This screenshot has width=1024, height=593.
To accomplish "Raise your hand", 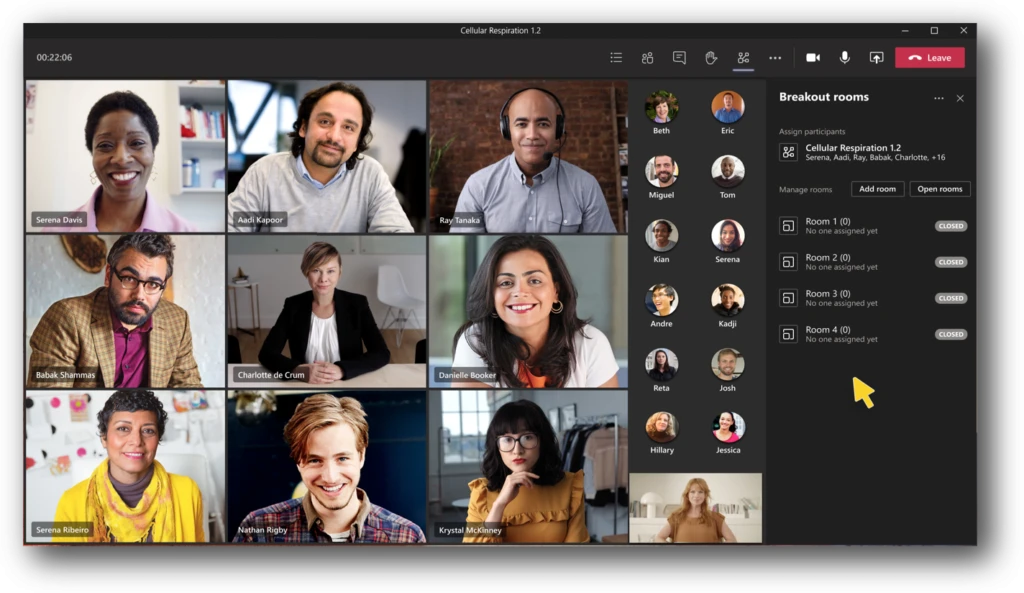I will 711,57.
